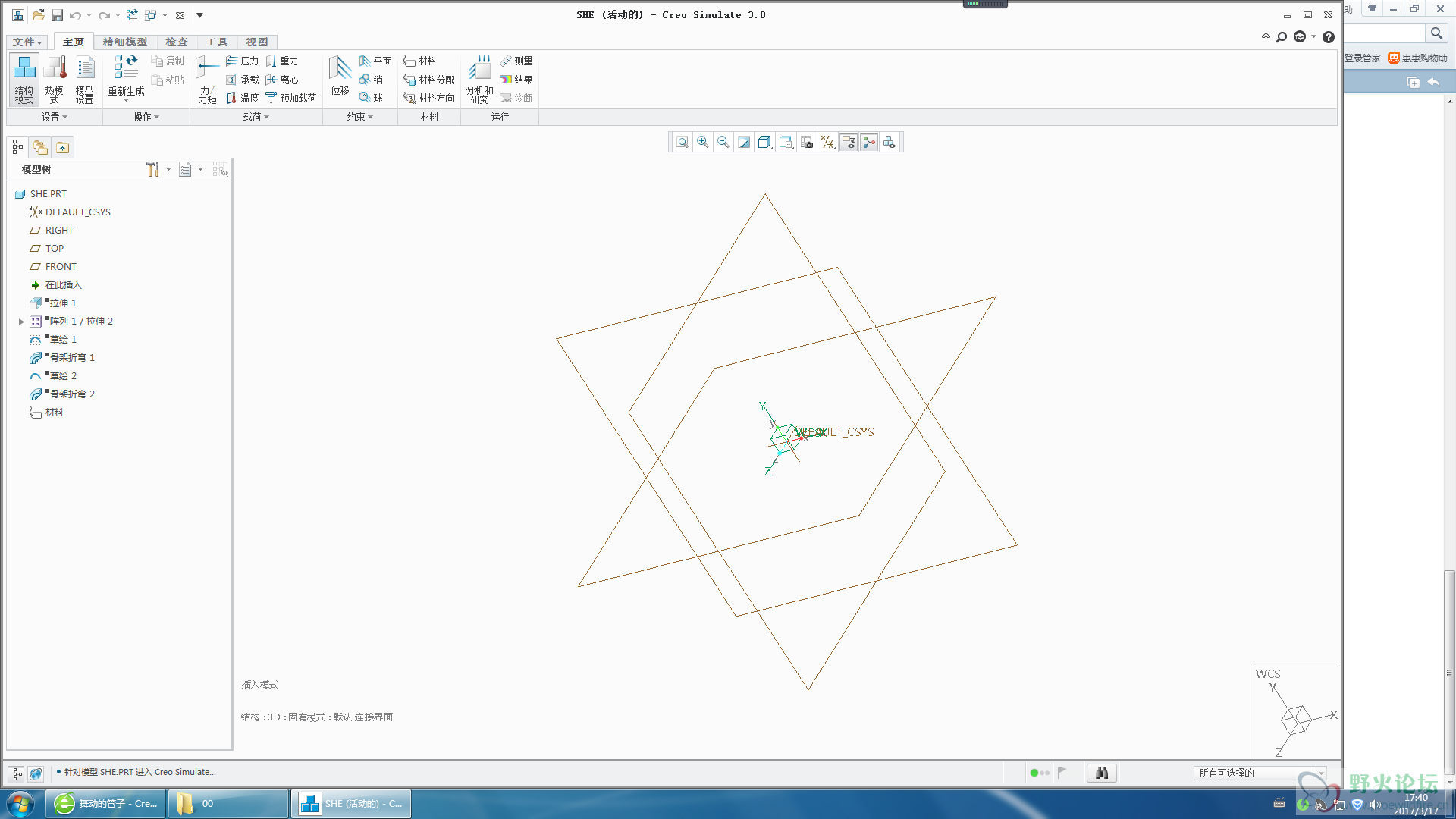Image resolution: width=1456 pixels, height=819 pixels.
Task: Expand the 载荷 group dropdown
Action: click(x=256, y=117)
